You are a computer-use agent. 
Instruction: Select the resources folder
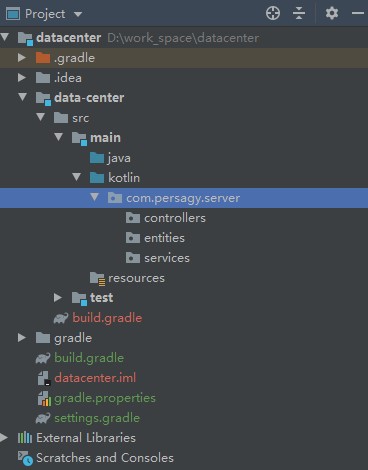(x=136, y=278)
